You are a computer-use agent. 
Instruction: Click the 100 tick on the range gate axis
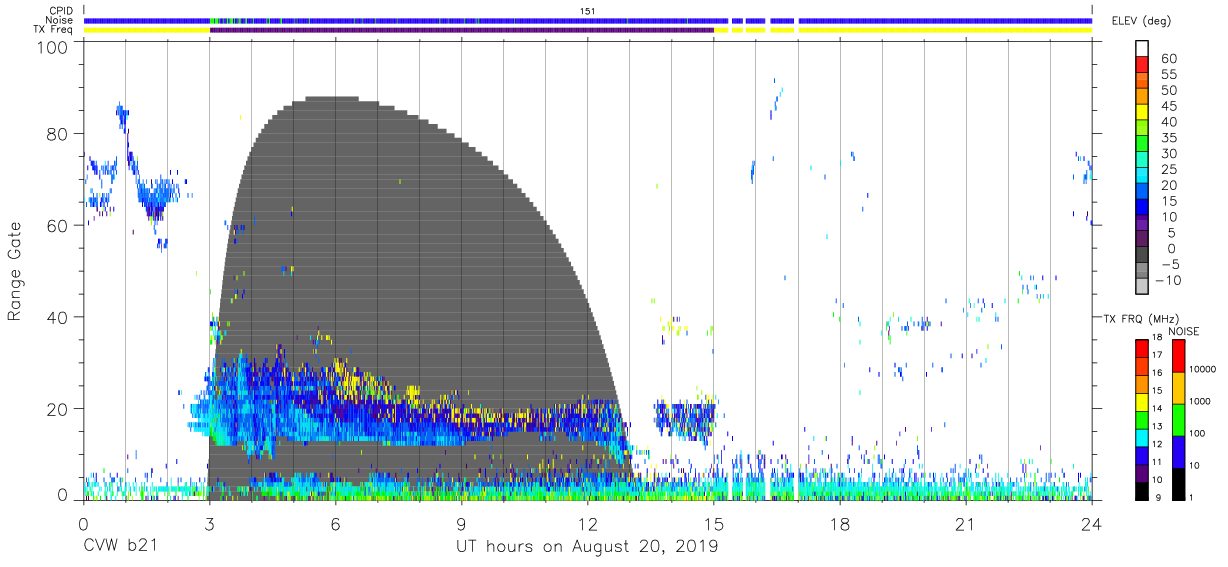tap(53, 46)
